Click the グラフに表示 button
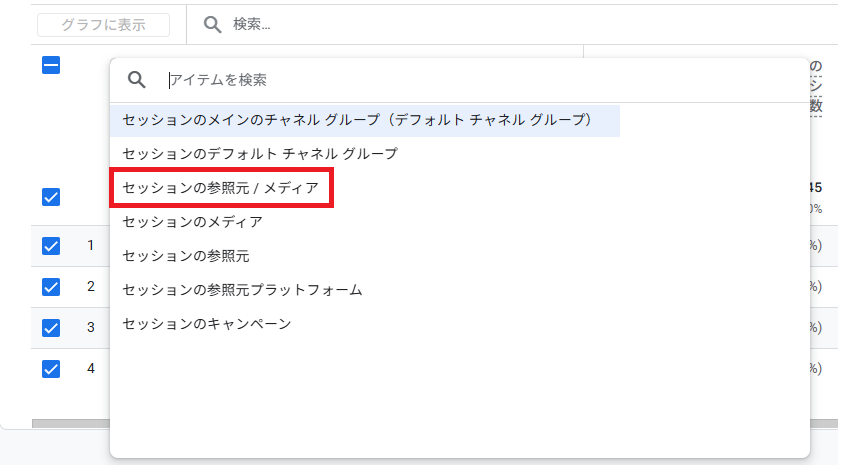 tap(103, 24)
